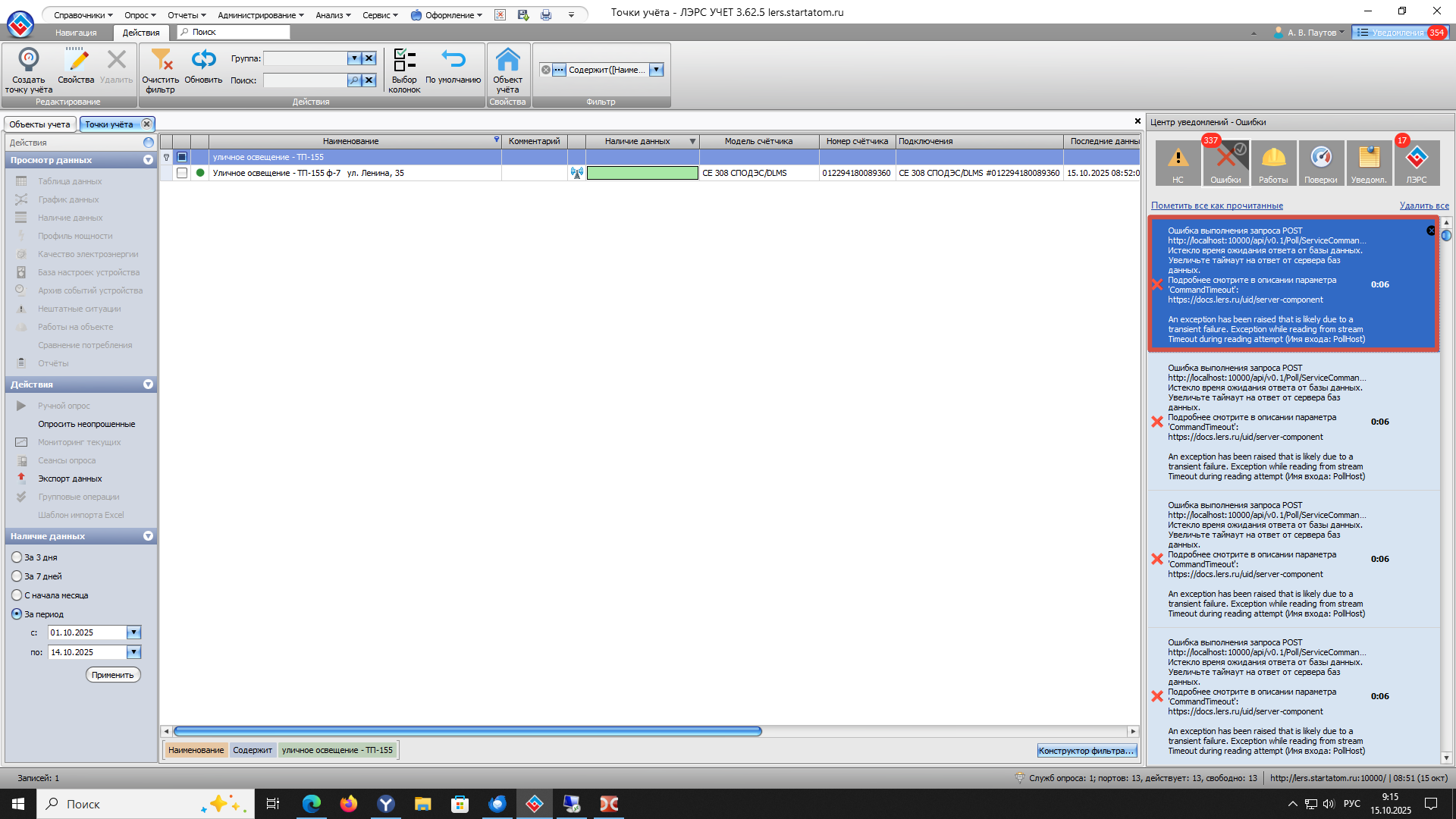
Task: Open the start date dropdown 01.10.2025
Action: coord(133,632)
